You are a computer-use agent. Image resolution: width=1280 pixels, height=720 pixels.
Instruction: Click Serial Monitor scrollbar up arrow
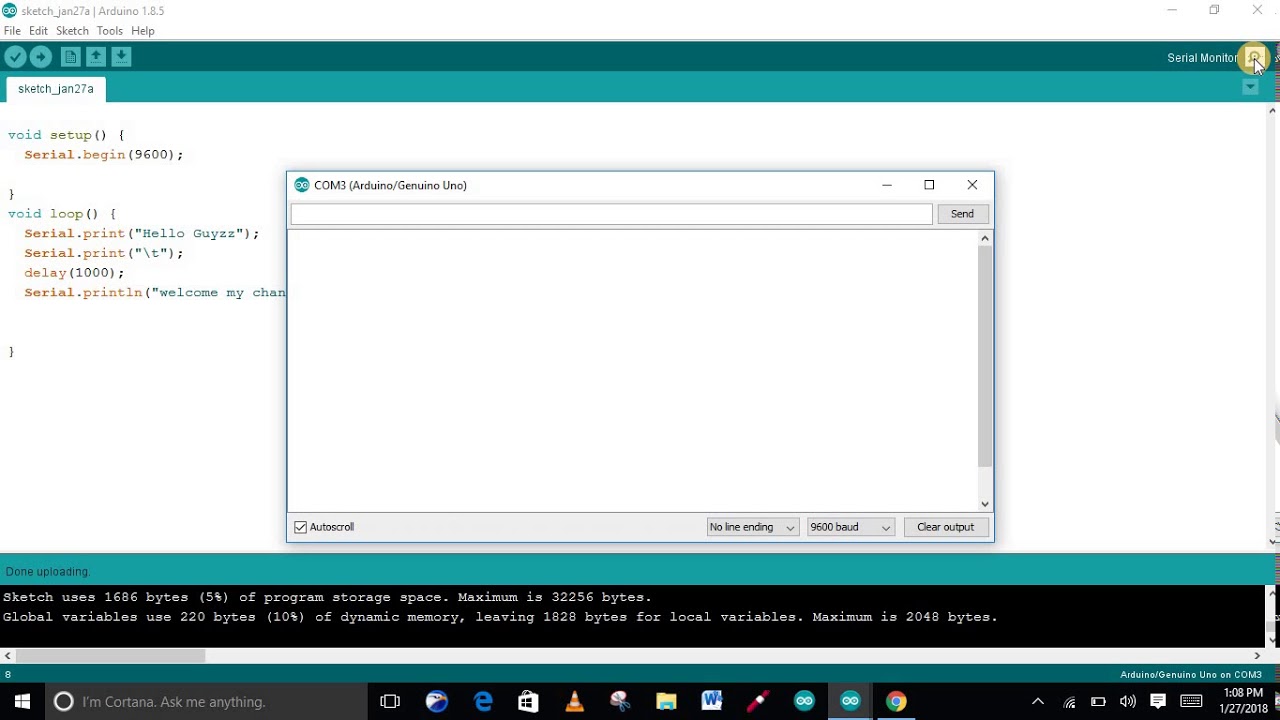(985, 238)
